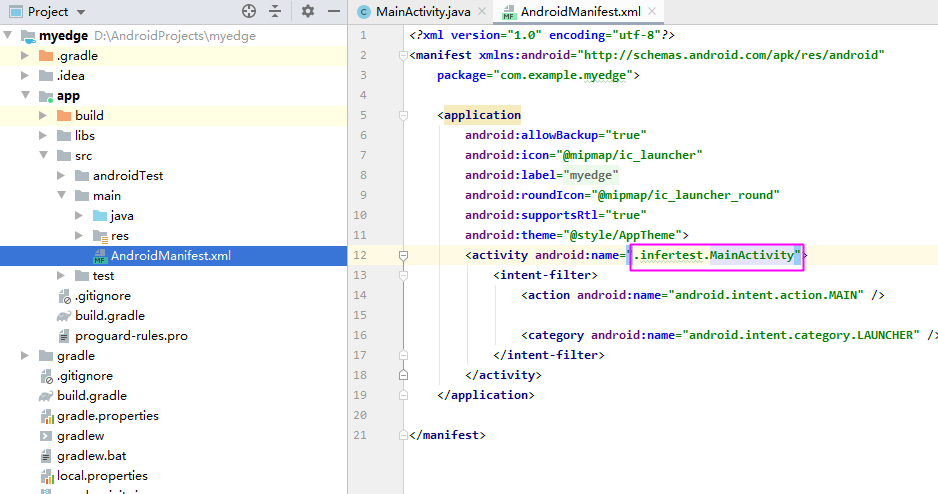This screenshot has height=494, width=938.
Task: Open app's build.gradle file
Action: click(109, 316)
